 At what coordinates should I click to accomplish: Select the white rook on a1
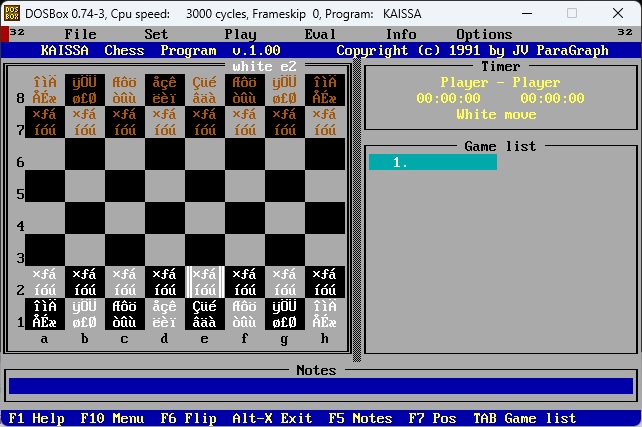tap(45, 314)
